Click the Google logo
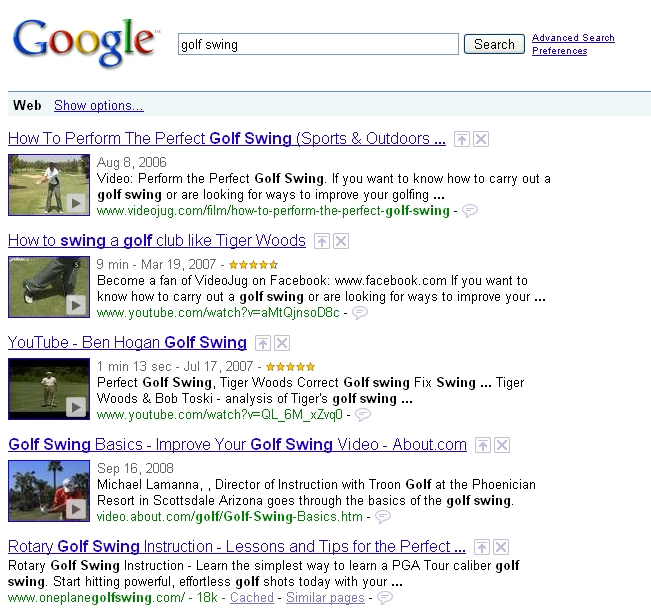651x610 pixels. pos(84,43)
